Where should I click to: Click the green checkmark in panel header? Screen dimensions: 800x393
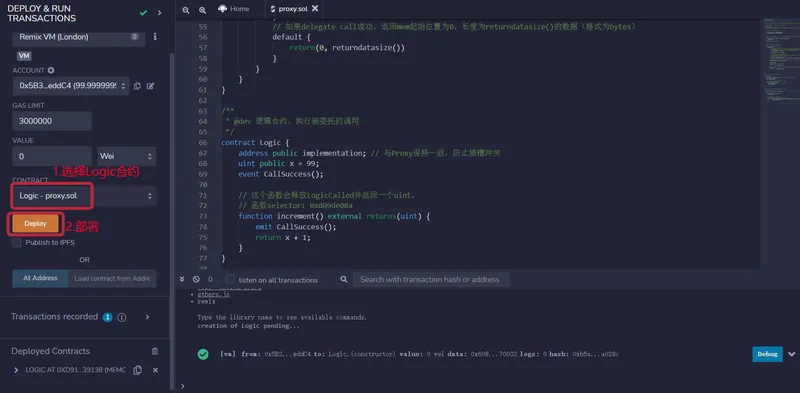(x=143, y=13)
